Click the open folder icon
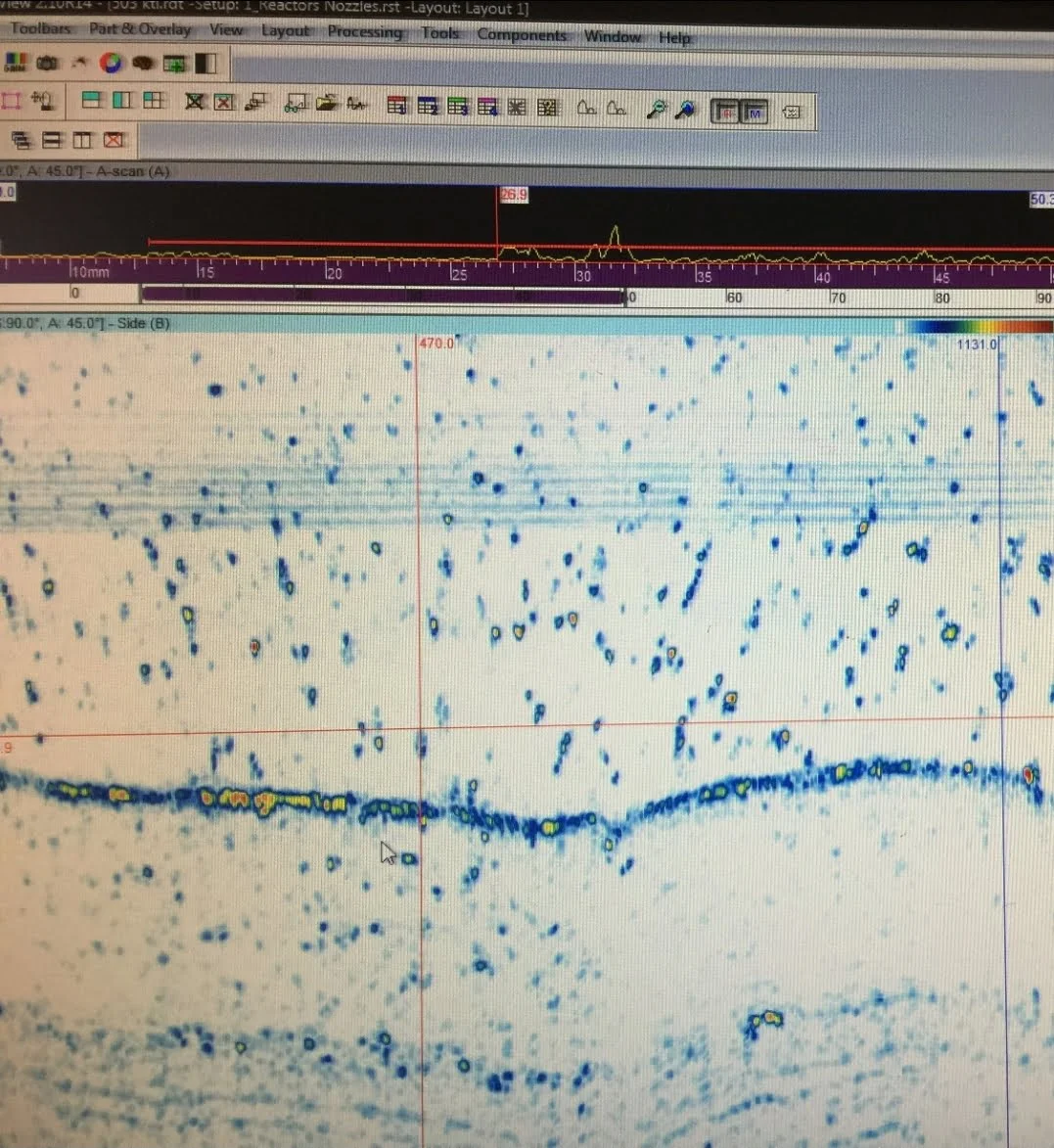This screenshot has height=1148, width=1054. [x=327, y=103]
